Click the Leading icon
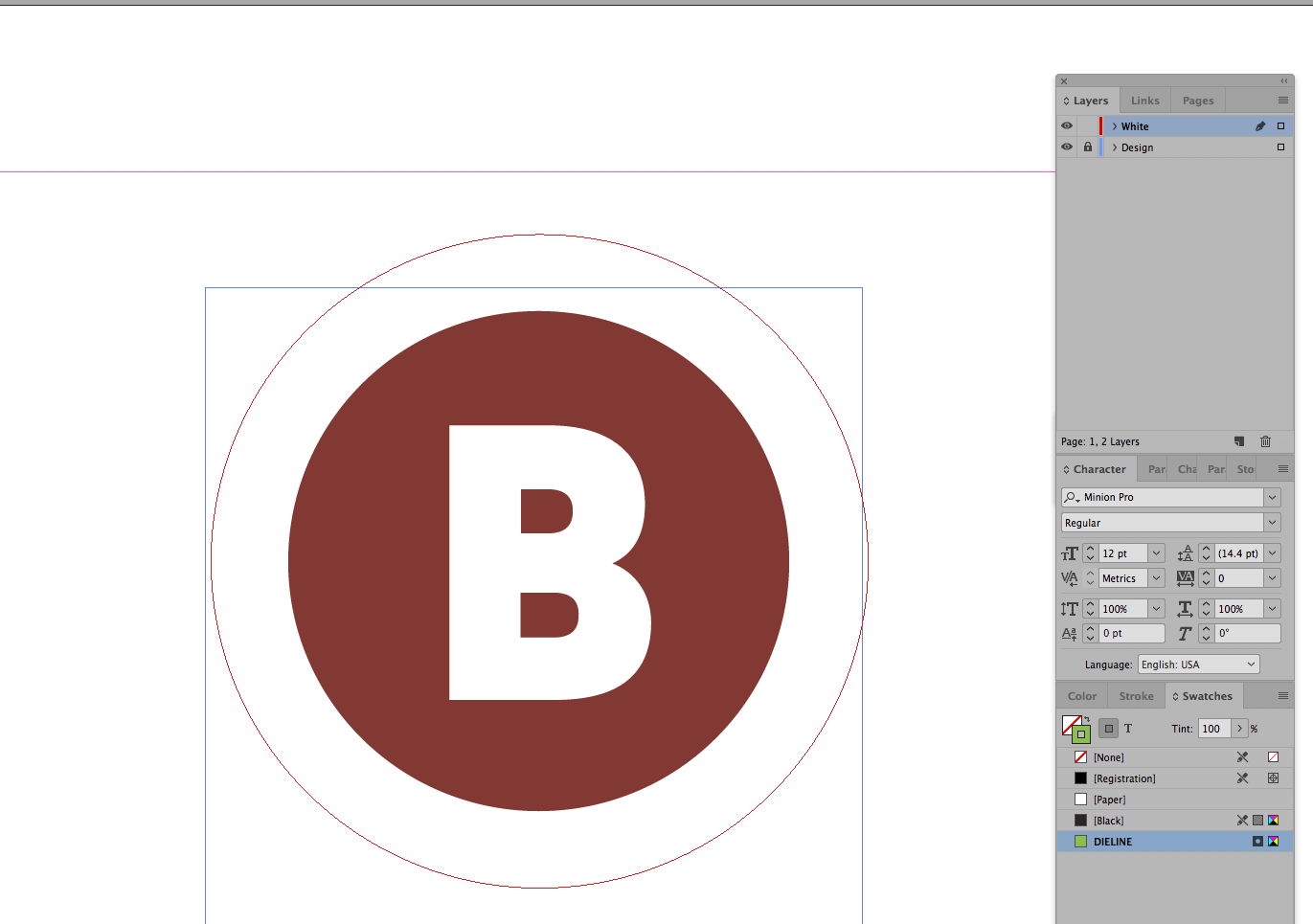This screenshot has height=924, width=1313. (x=1186, y=553)
